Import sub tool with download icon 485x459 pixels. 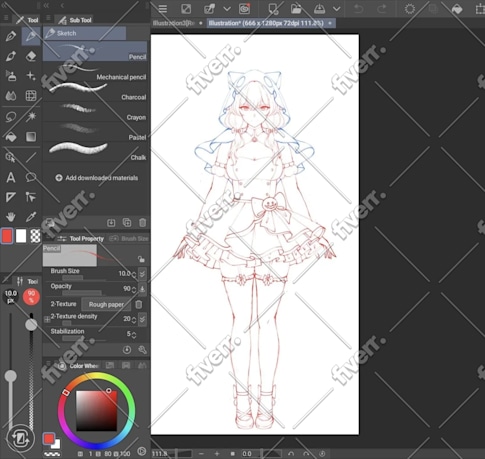(111, 223)
